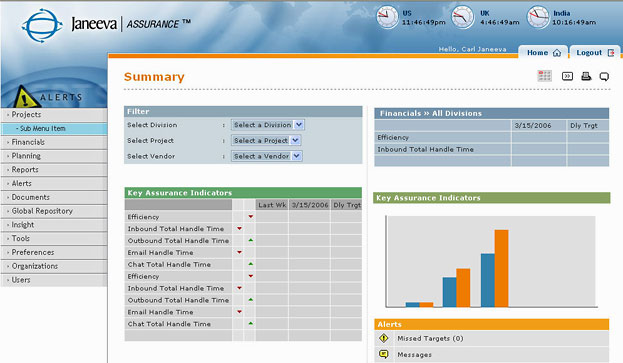
Task: Open the Select a Project dropdown
Action: point(266,140)
